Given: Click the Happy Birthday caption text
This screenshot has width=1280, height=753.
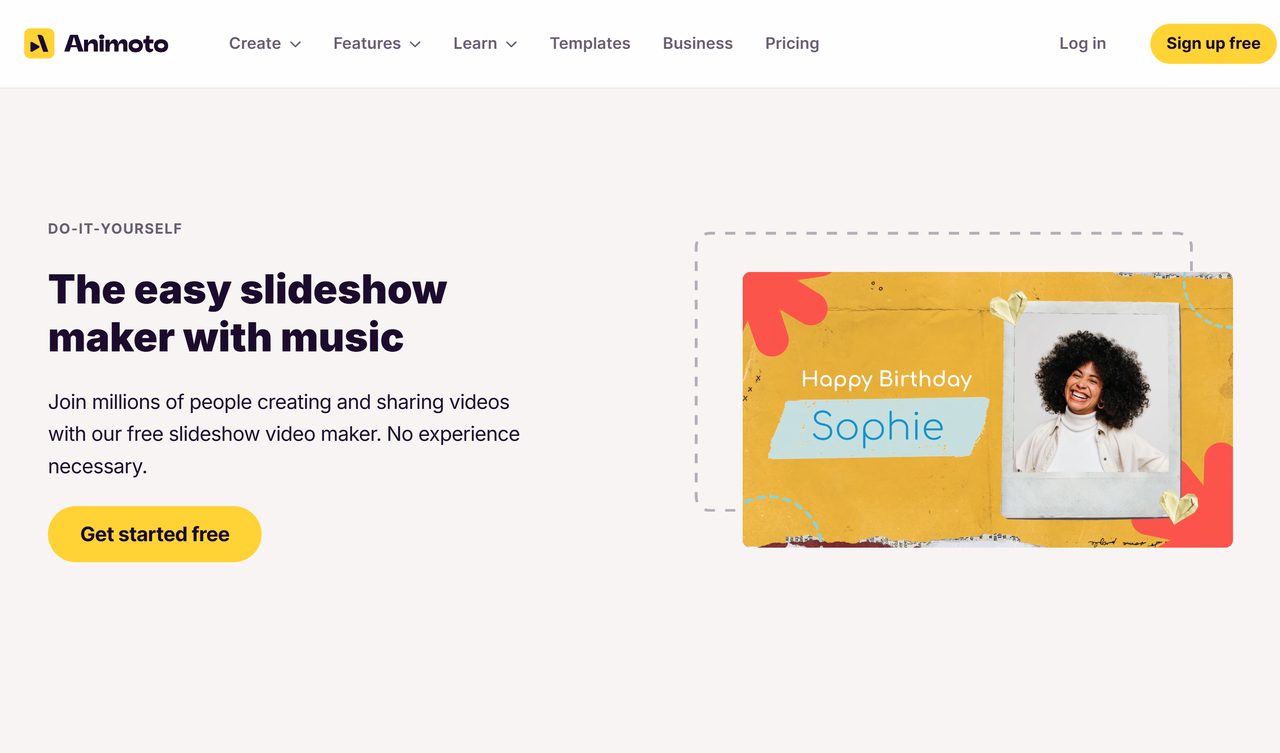Looking at the screenshot, I should [886, 379].
